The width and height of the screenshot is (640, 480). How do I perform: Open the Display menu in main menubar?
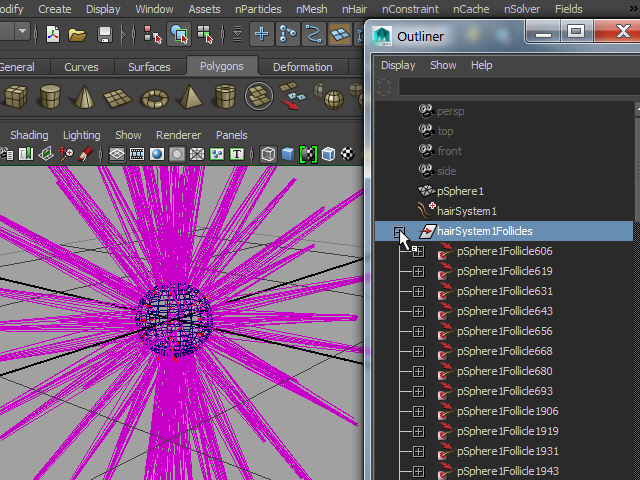[x=103, y=9]
